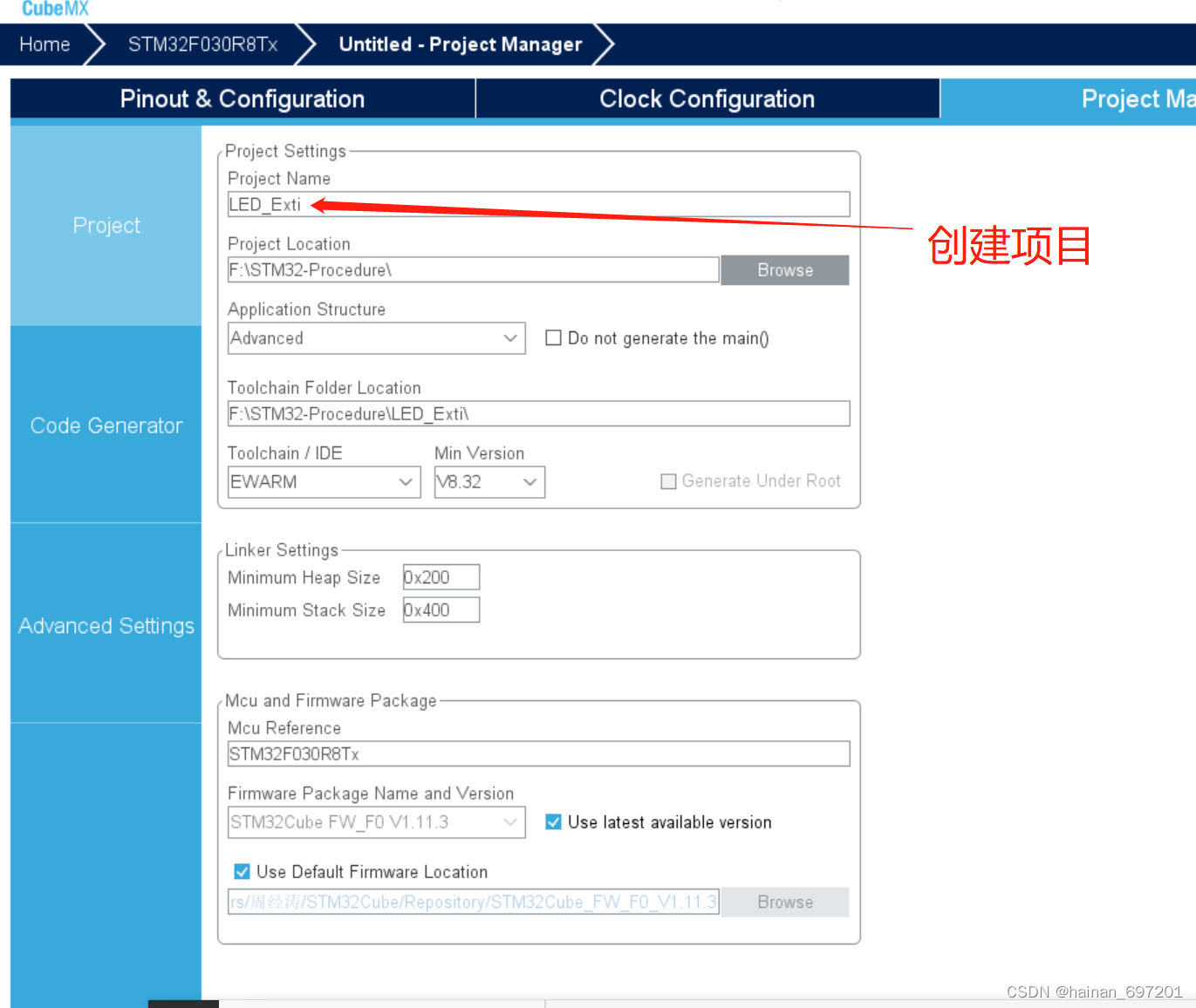Open Code Generator side section
Screen dimensions: 1196x1008
(x=106, y=426)
